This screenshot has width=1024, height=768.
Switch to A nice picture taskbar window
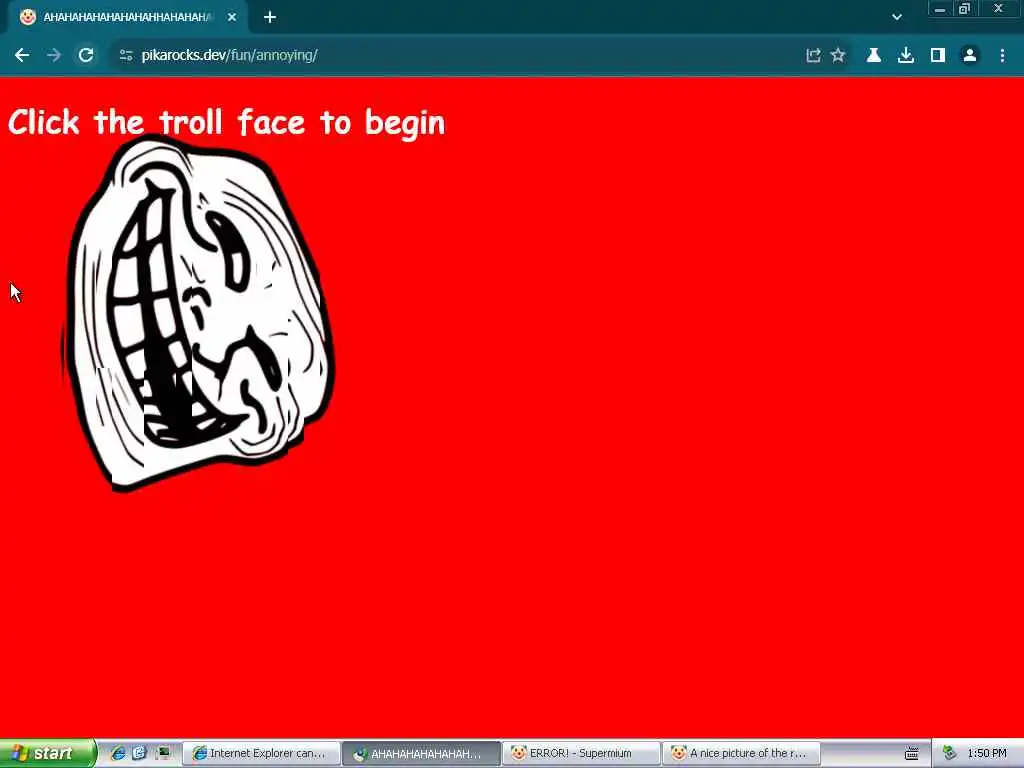[x=741, y=754]
